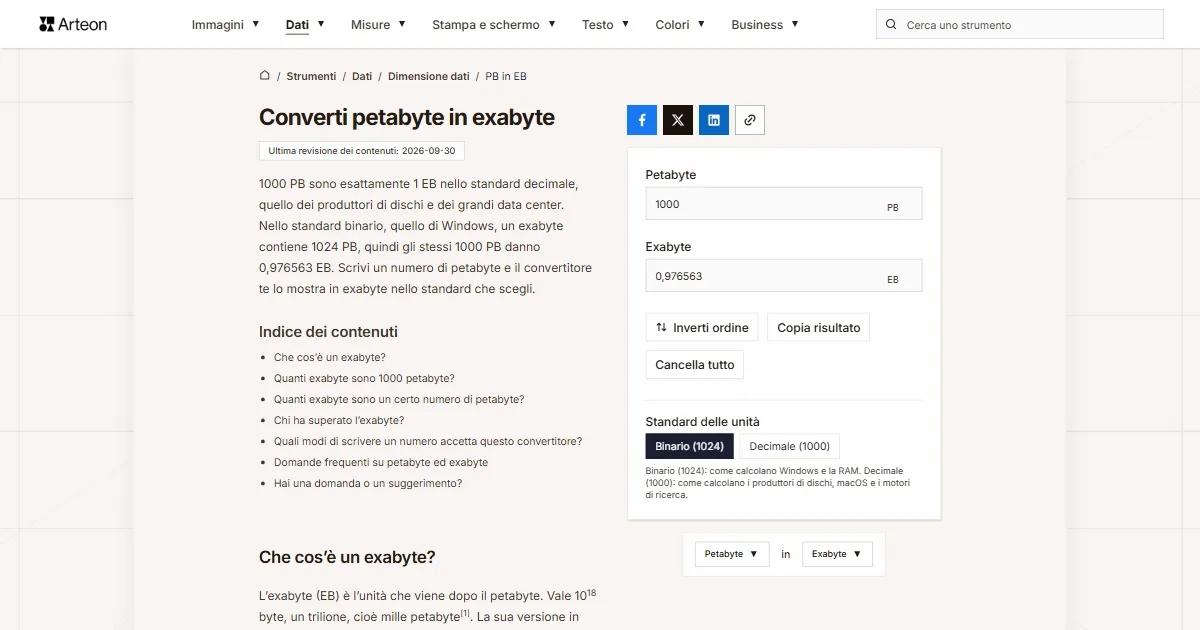The height and width of the screenshot is (630, 1200).
Task: Open the Petabyte source unit dropdown
Action: [x=732, y=554]
